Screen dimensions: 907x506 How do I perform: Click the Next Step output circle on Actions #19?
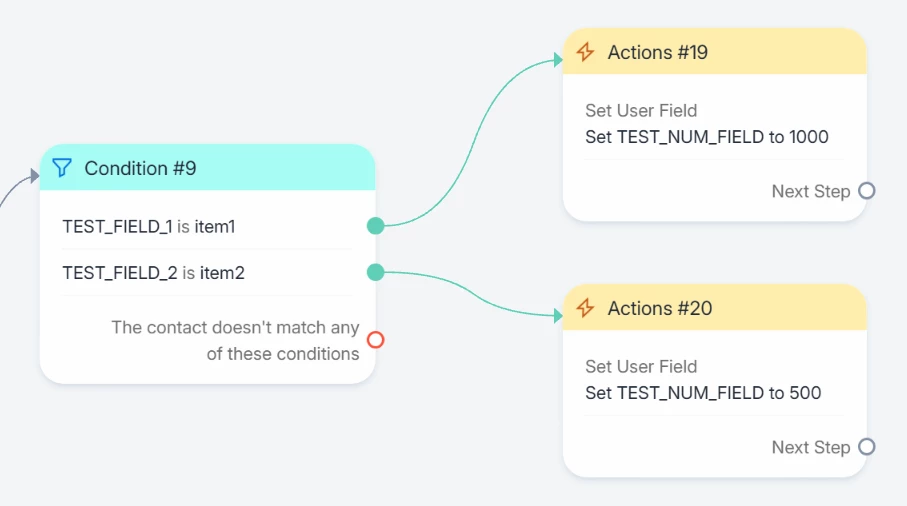[867, 191]
